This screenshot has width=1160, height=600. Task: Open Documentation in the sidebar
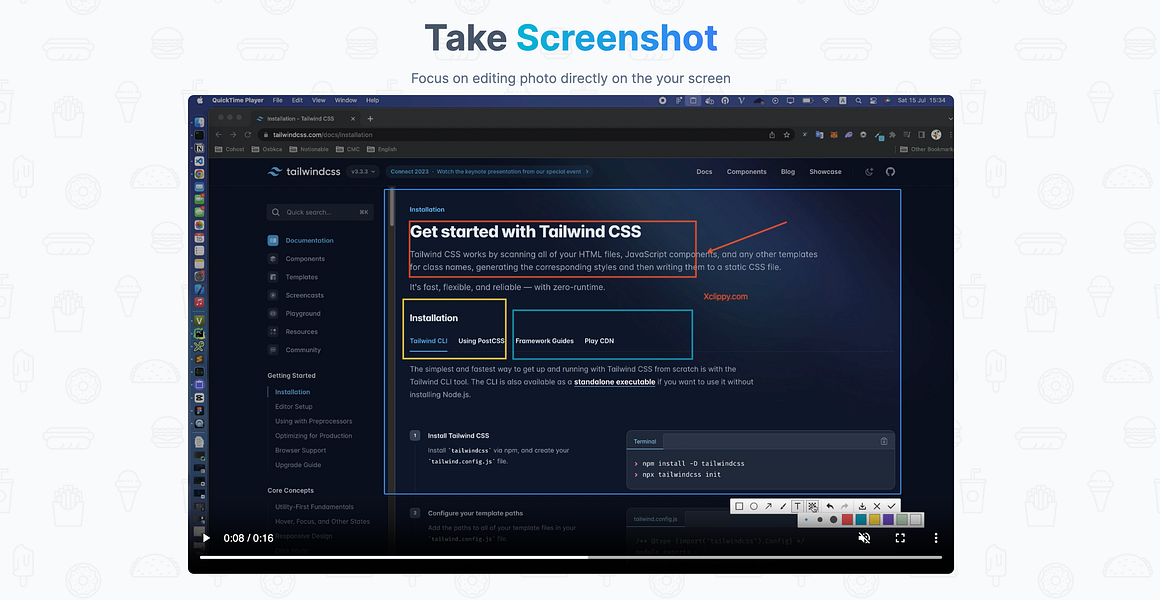(301, 240)
